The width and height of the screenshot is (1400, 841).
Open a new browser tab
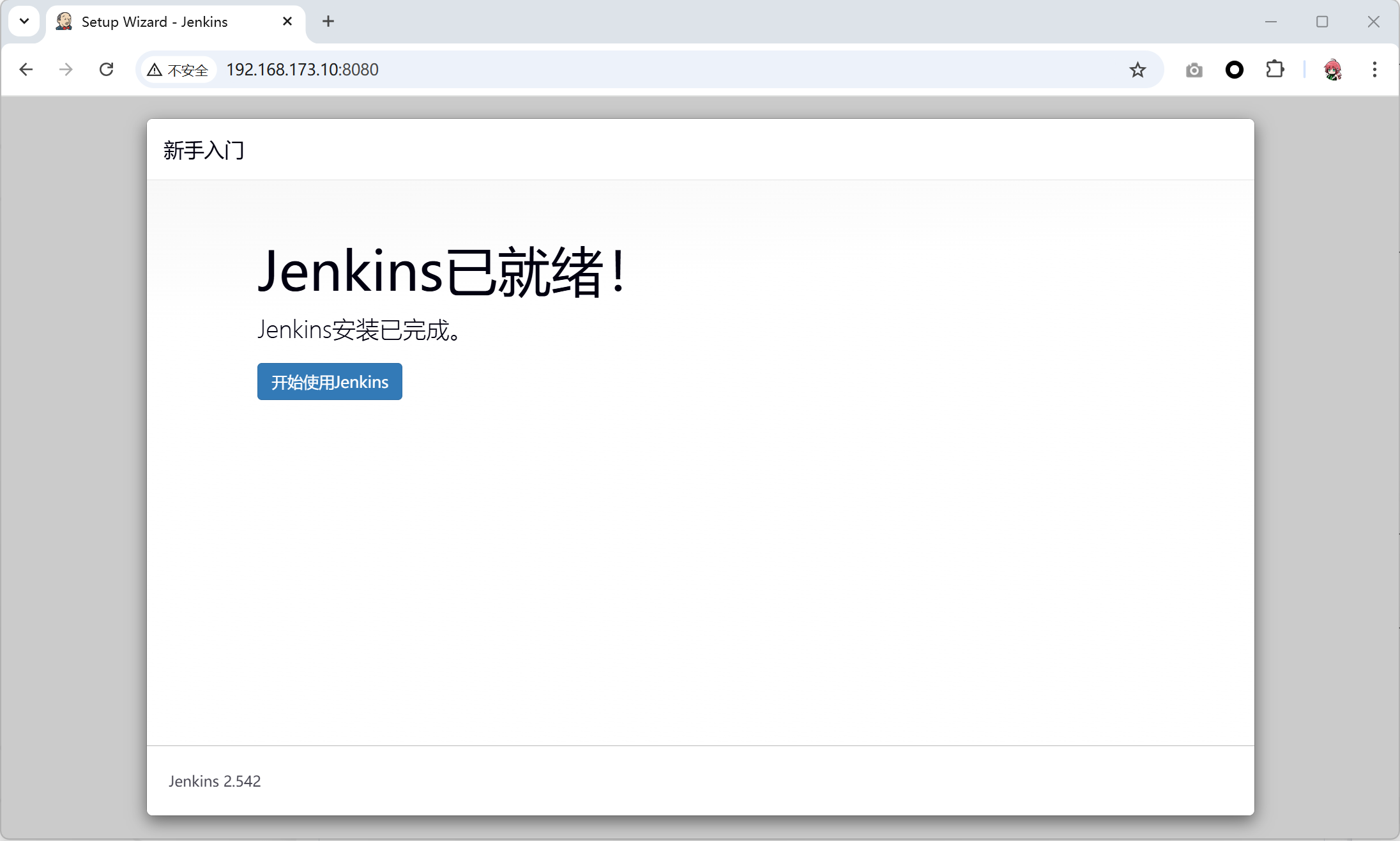click(x=328, y=22)
